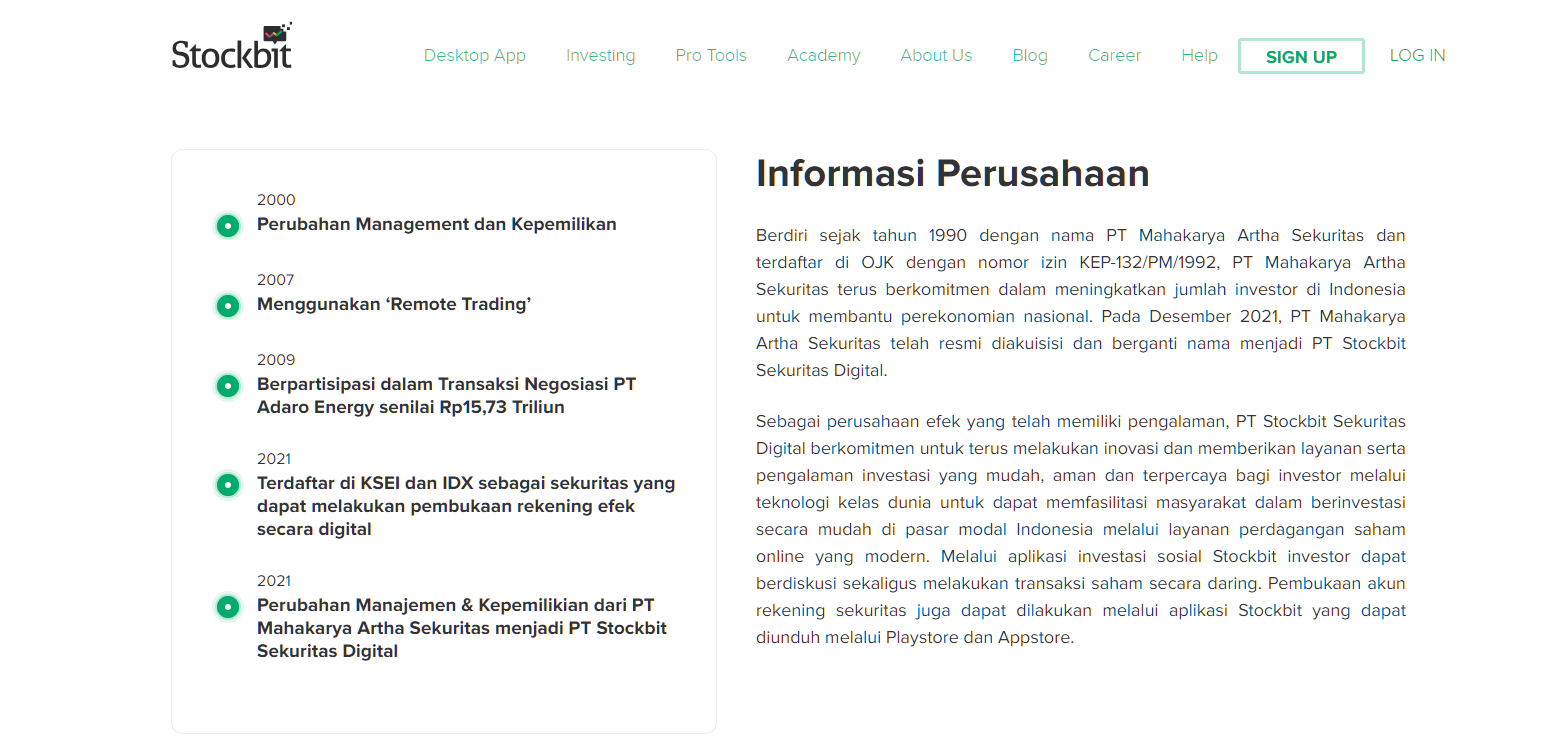This screenshot has width=1568, height=742.
Task: Click the 'Informasi Perusahaan' heading
Action: tap(953, 174)
